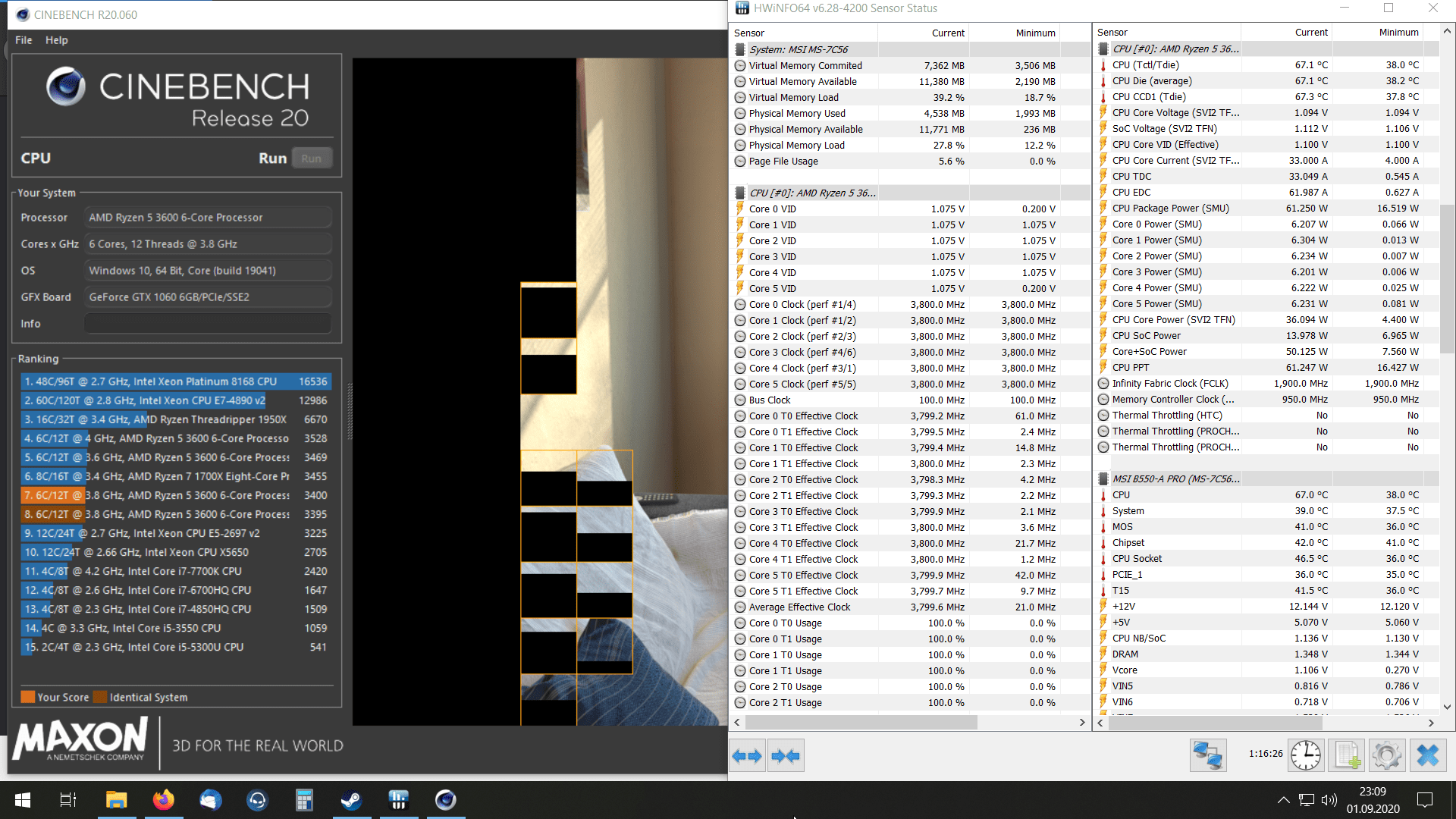Select the Core 0 VID sensor row

click(910, 209)
